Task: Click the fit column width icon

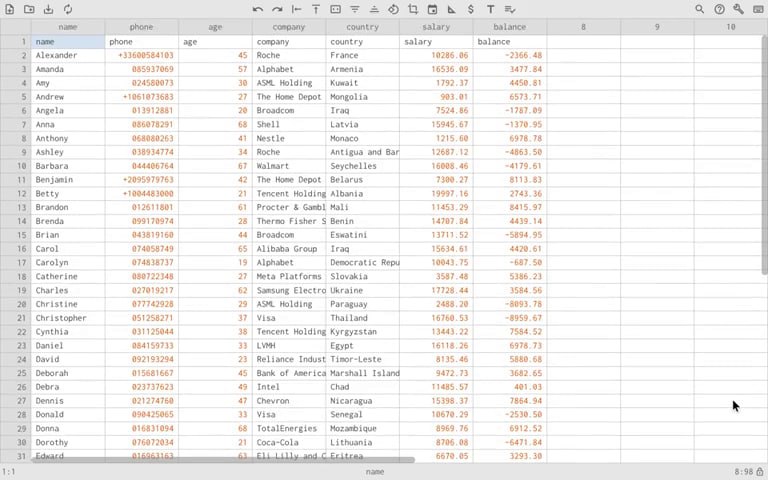Action: click(336, 9)
